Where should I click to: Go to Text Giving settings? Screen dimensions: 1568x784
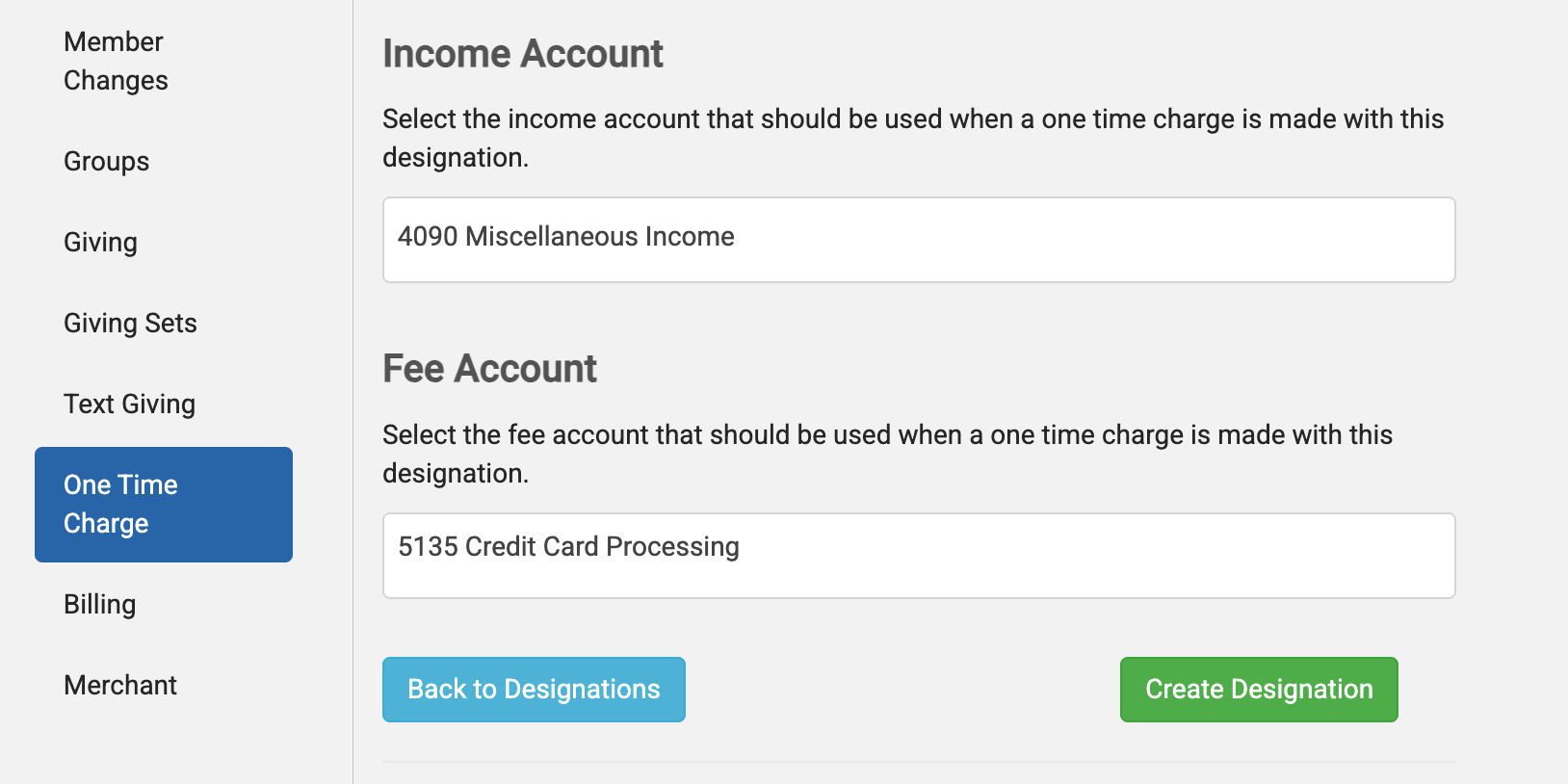129,405
